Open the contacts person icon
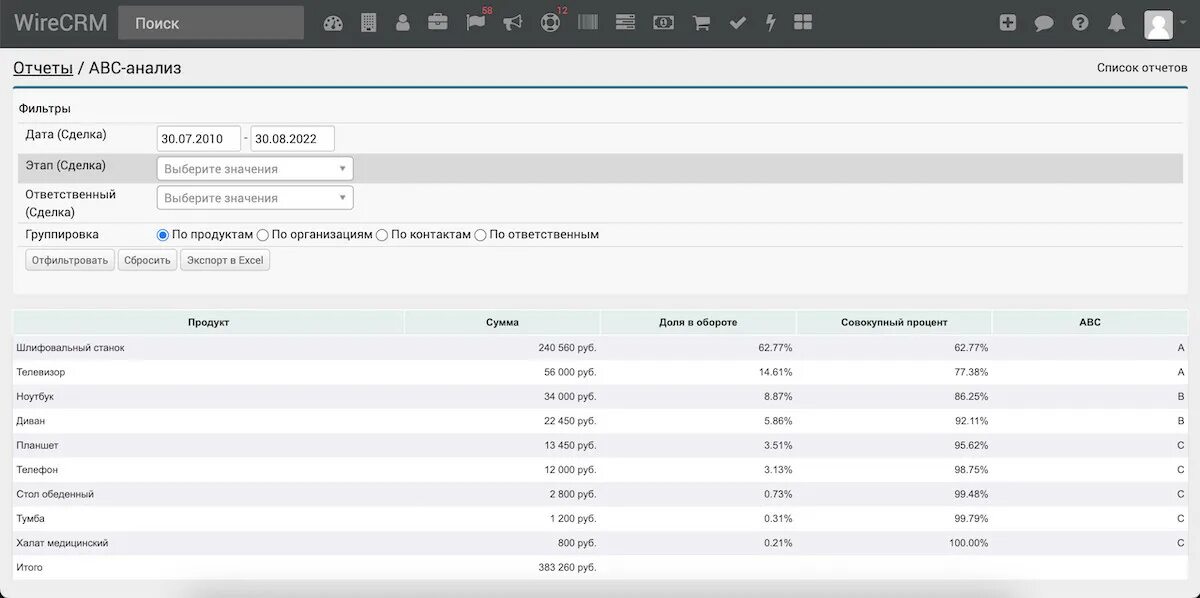This screenshot has width=1200, height=598. coord(403,23)
